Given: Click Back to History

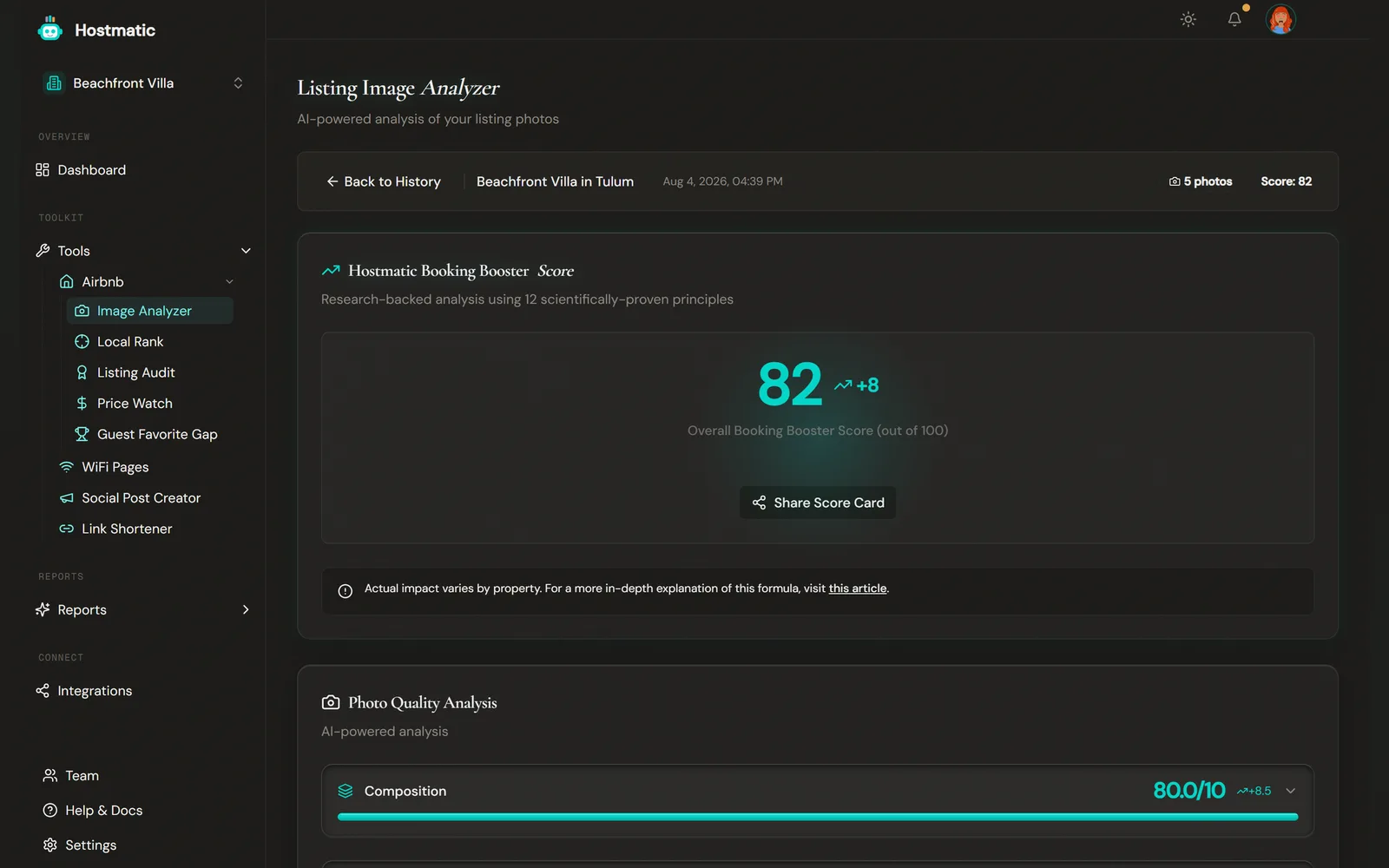Looking at the screenshot, I should tap(384, 181).
